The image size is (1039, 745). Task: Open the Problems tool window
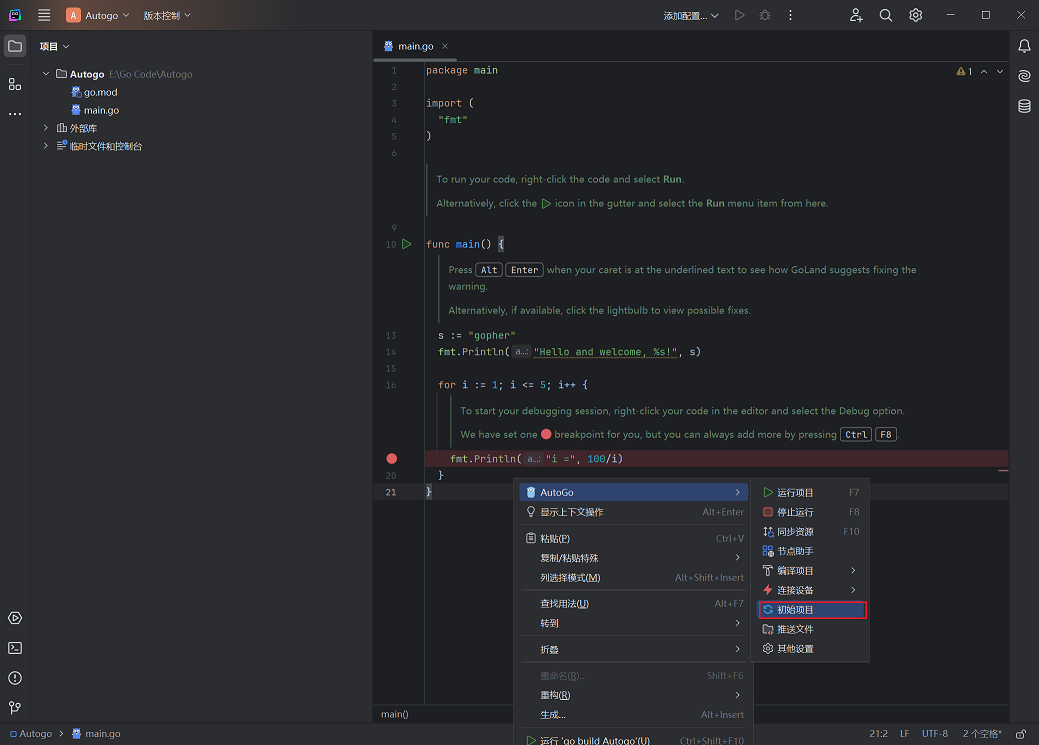click(x=15, y=678)
